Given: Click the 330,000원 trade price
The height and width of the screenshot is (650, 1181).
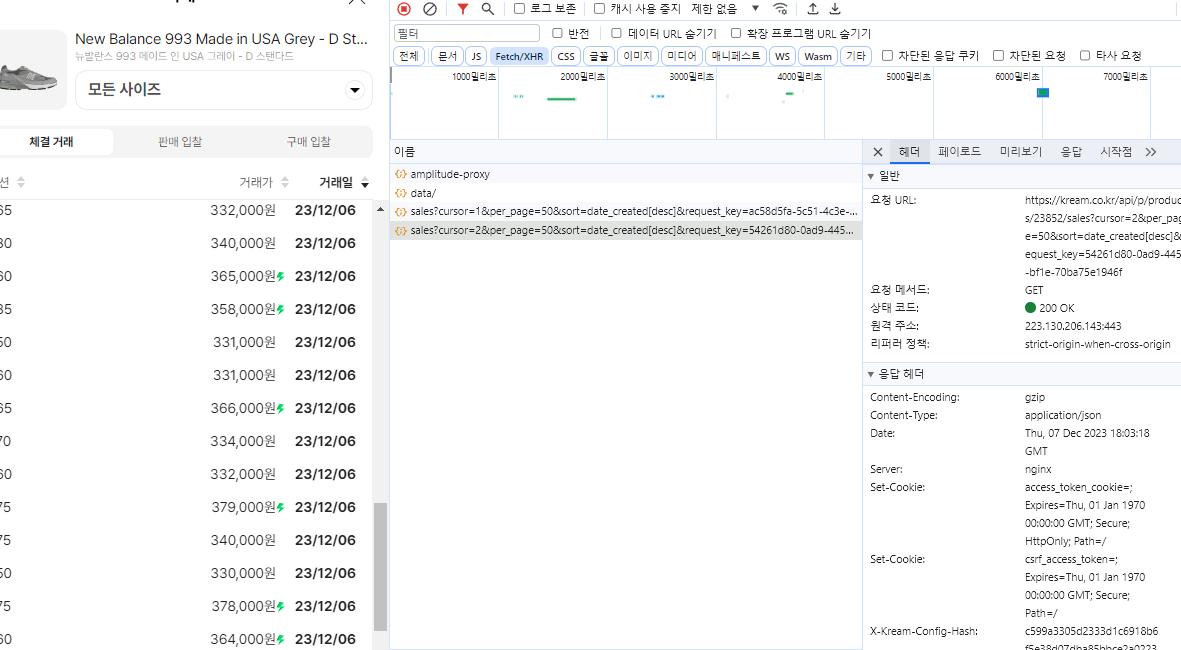Looking at the screenshot, I should click(243, 573).
